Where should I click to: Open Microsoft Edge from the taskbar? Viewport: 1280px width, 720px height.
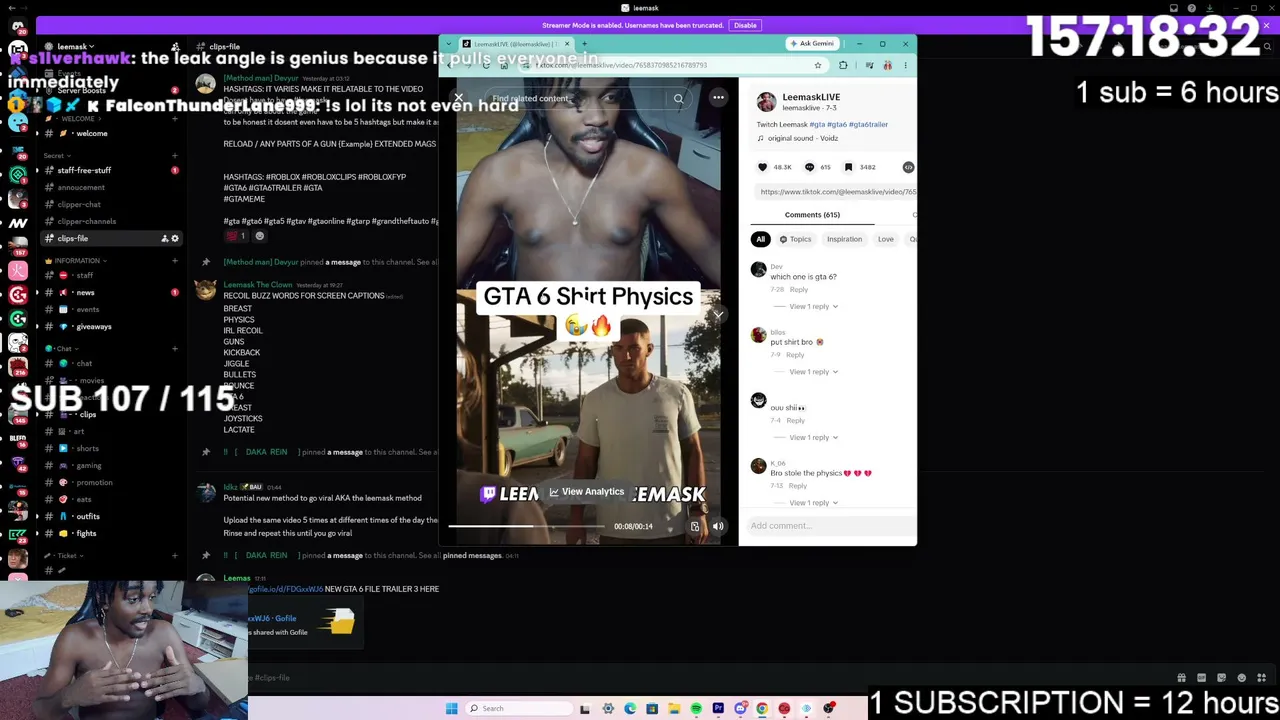coord(630,709)
